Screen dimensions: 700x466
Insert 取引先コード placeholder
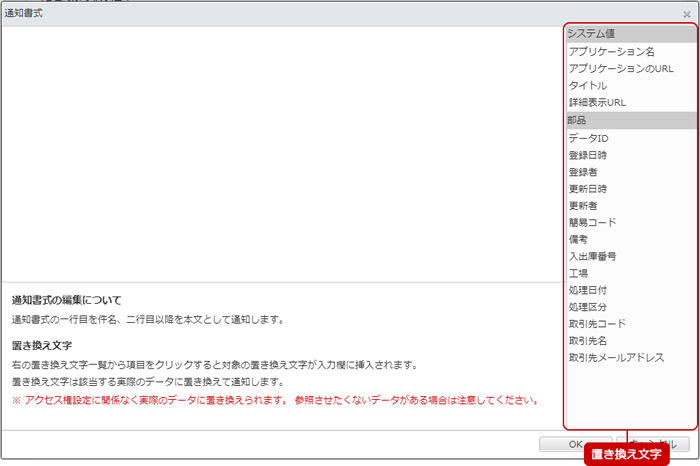tap(596, 324)
